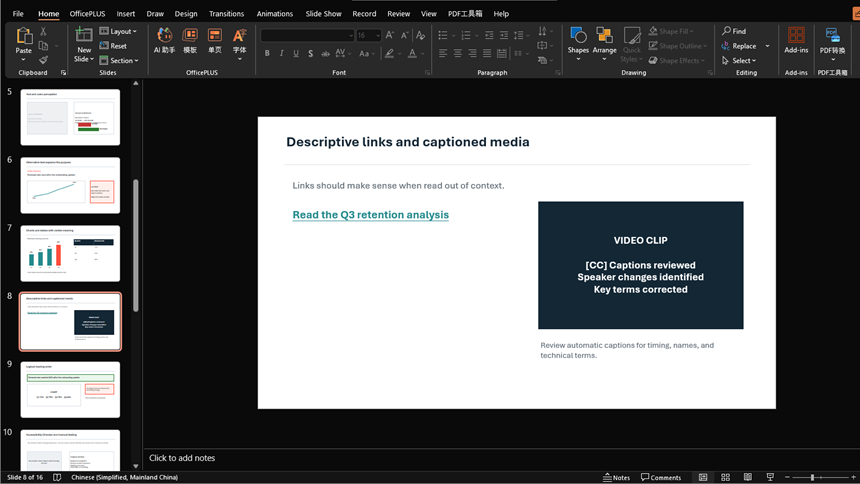Click the Paste clipboard icon

point(24,36)
